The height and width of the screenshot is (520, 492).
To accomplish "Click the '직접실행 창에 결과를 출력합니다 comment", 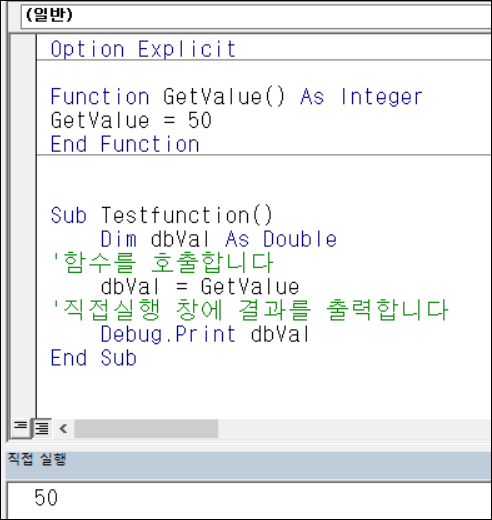I will tap(250, 310).
